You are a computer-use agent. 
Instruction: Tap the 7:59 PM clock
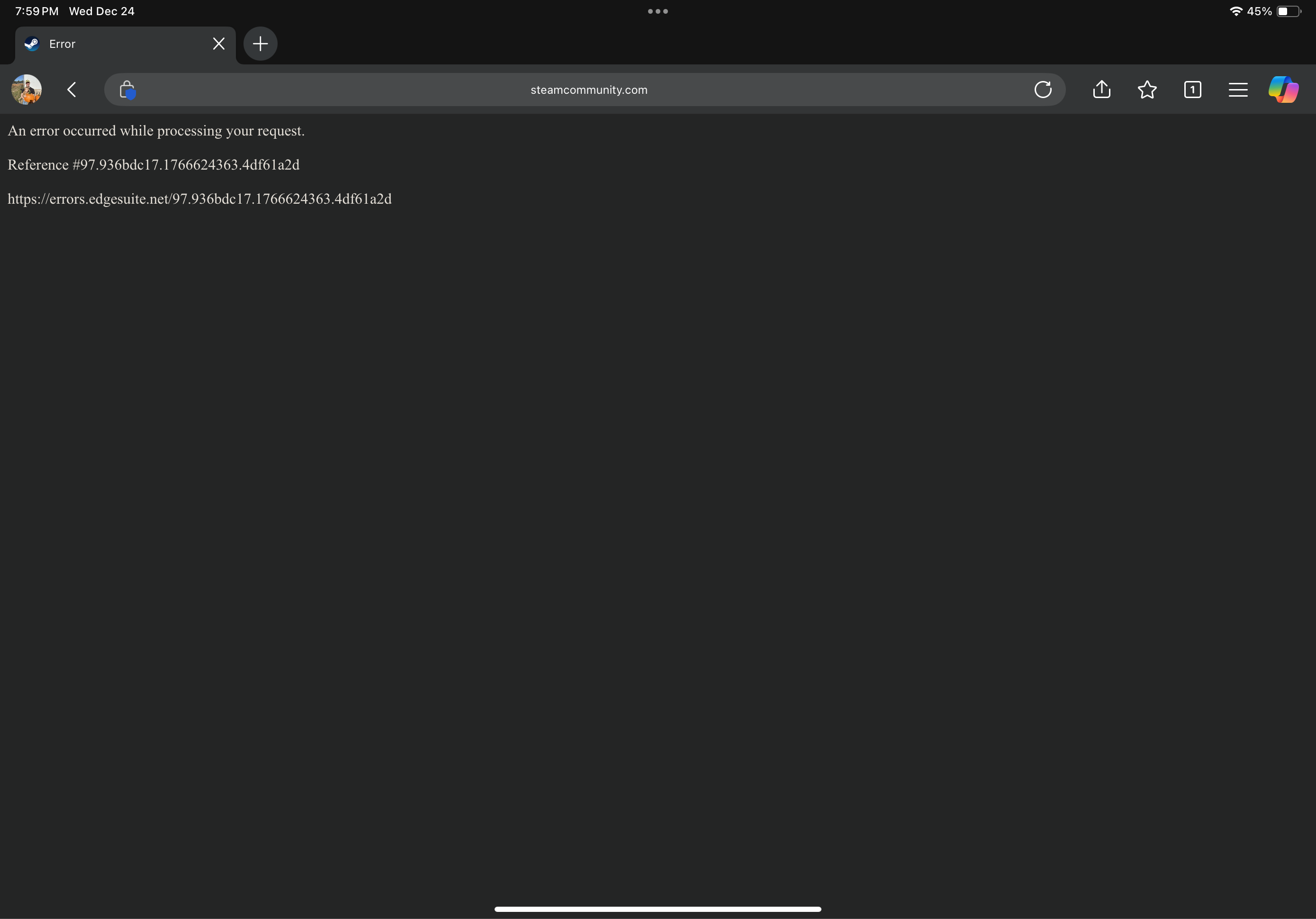coord(36,11)
